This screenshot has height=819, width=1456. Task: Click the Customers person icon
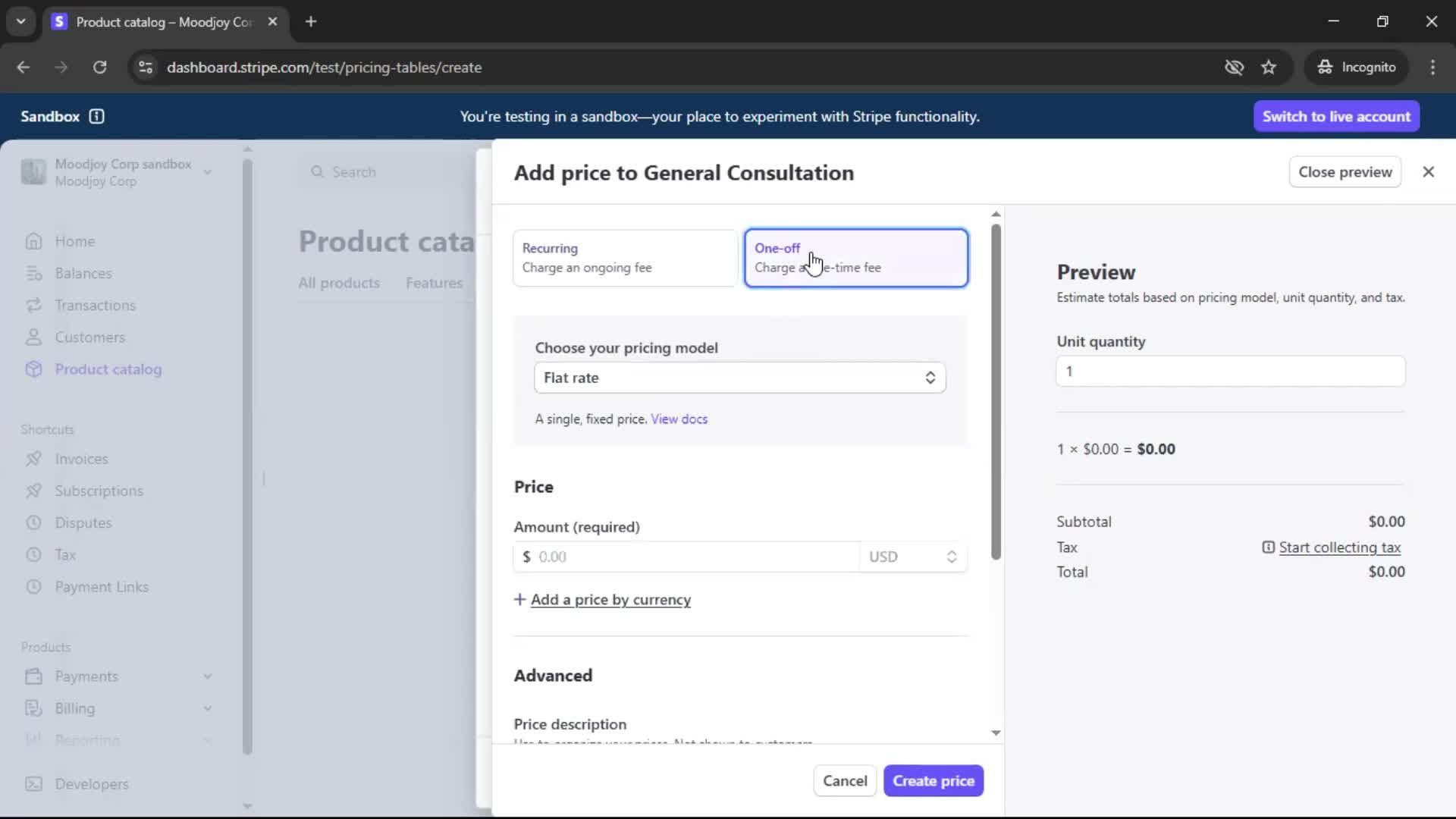click(x=33, y=337)
